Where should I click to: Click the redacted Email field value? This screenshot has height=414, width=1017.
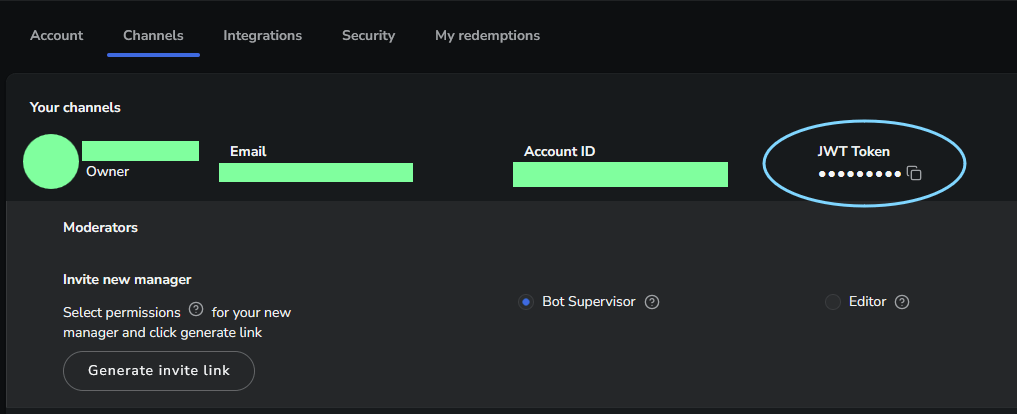pyautogui.click(x=316, y=173)
